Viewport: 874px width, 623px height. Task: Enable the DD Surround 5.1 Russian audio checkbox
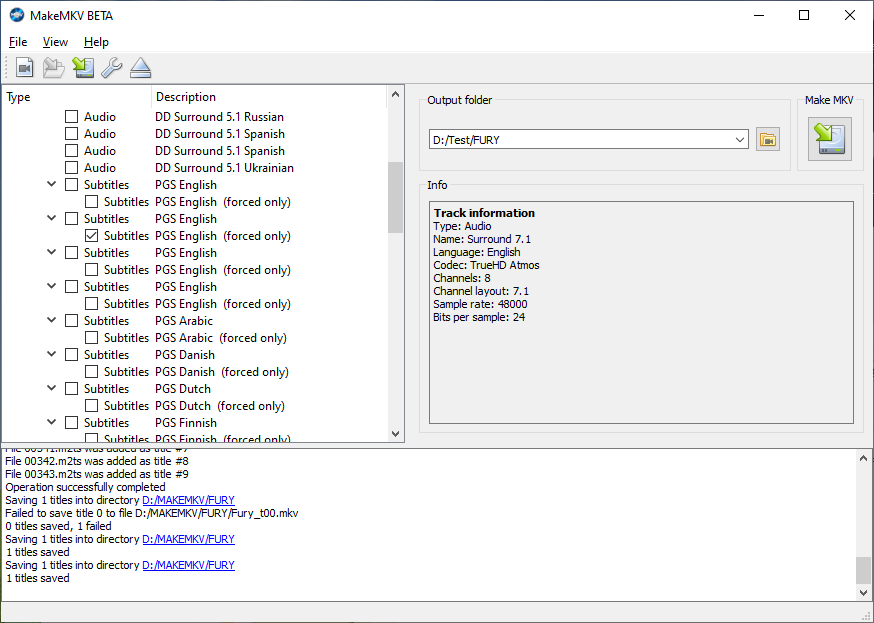point(72,117)
